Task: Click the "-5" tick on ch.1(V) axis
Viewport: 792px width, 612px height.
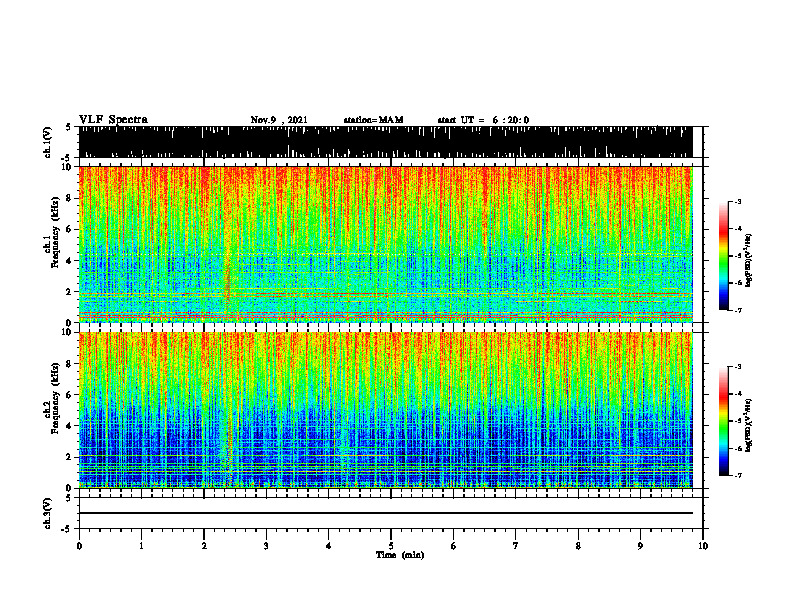Action: pyautogui.click(x=67, y=157)
